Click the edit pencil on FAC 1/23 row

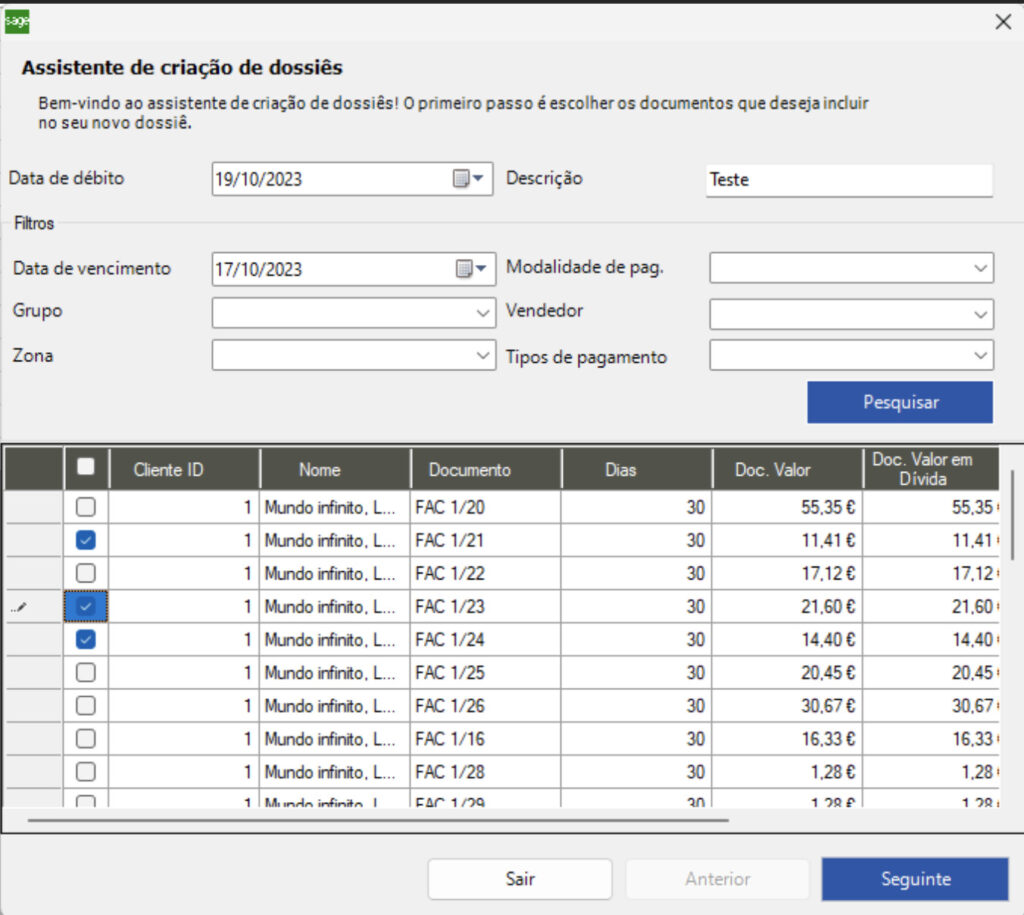20,607
